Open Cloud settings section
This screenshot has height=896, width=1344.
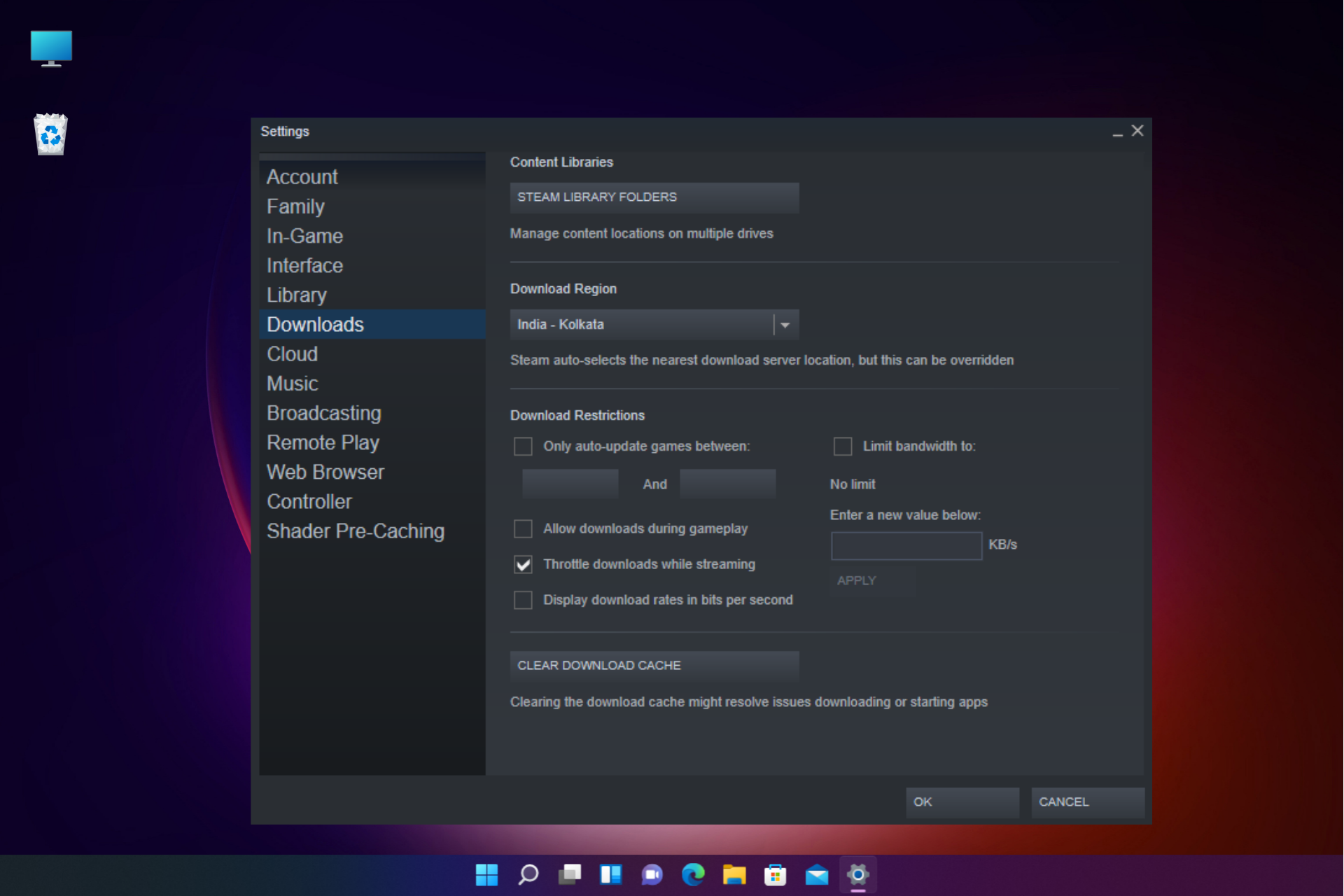click(292, 354)
